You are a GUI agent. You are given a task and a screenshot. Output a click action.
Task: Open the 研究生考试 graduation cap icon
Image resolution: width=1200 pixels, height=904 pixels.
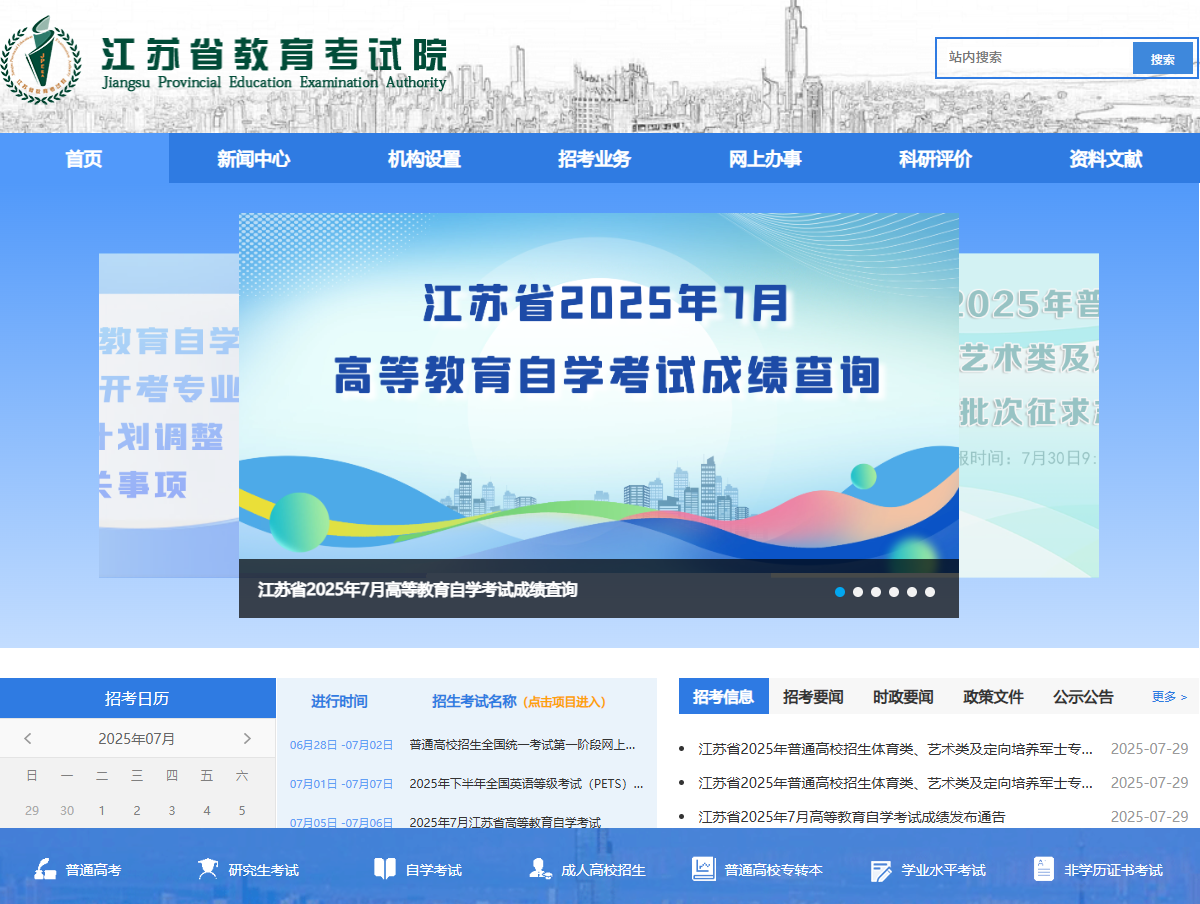[208, 869]
